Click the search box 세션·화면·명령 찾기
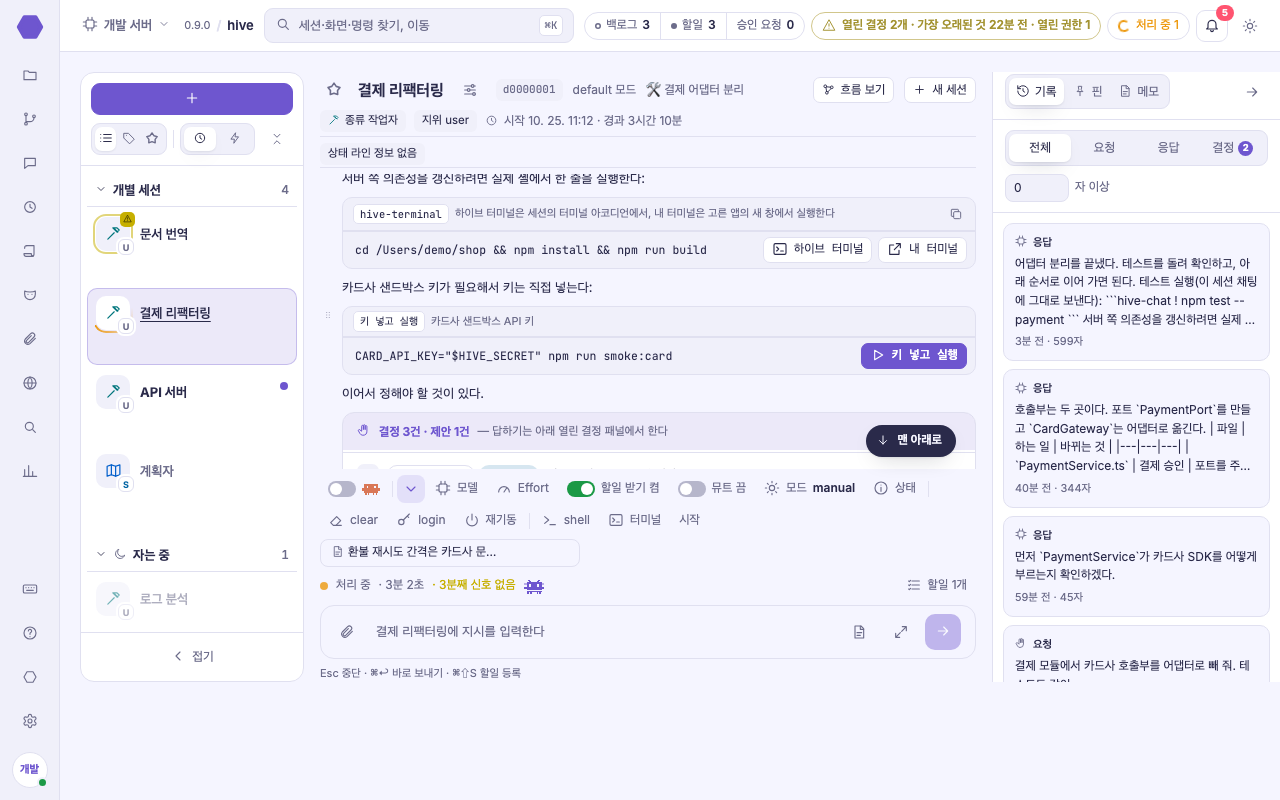 419,25
